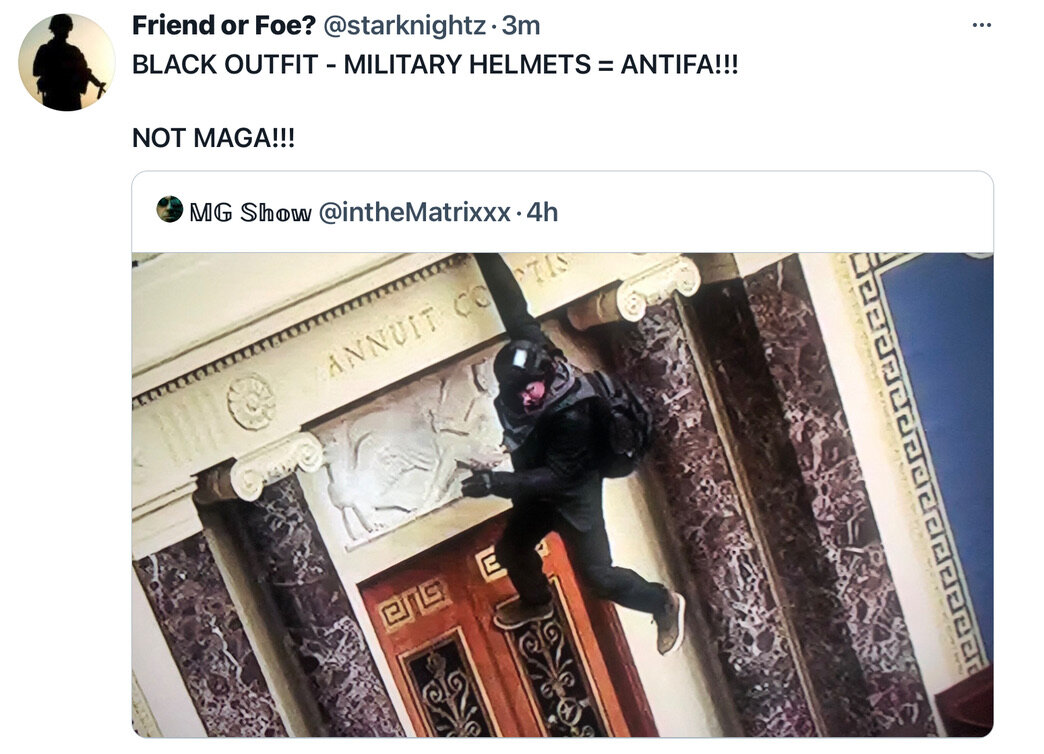The height and width of the screenshot is (754, 1044).
Task: Click the MG Show display name
Action: click(x=250, y=212)
